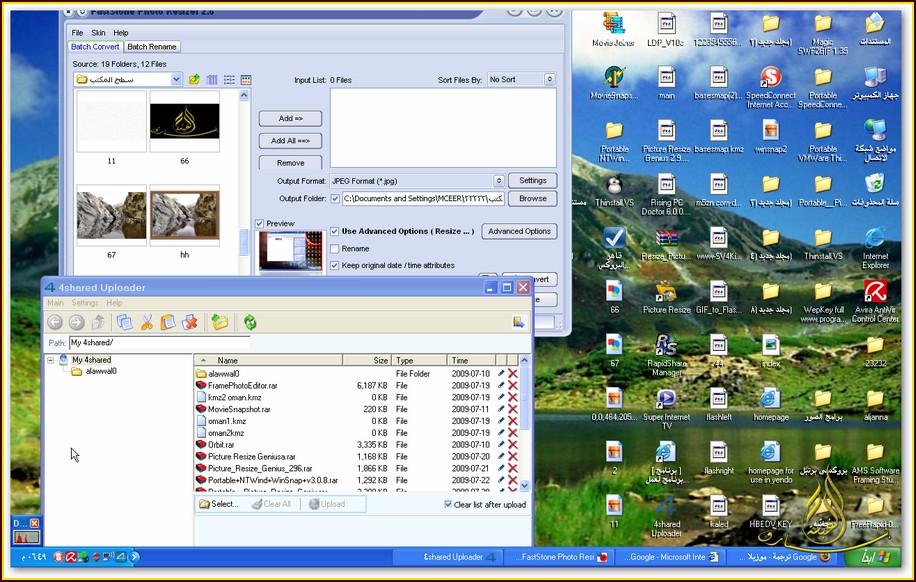
Task: Switch to the Batch Rename tab
Action: pos(152,47)
